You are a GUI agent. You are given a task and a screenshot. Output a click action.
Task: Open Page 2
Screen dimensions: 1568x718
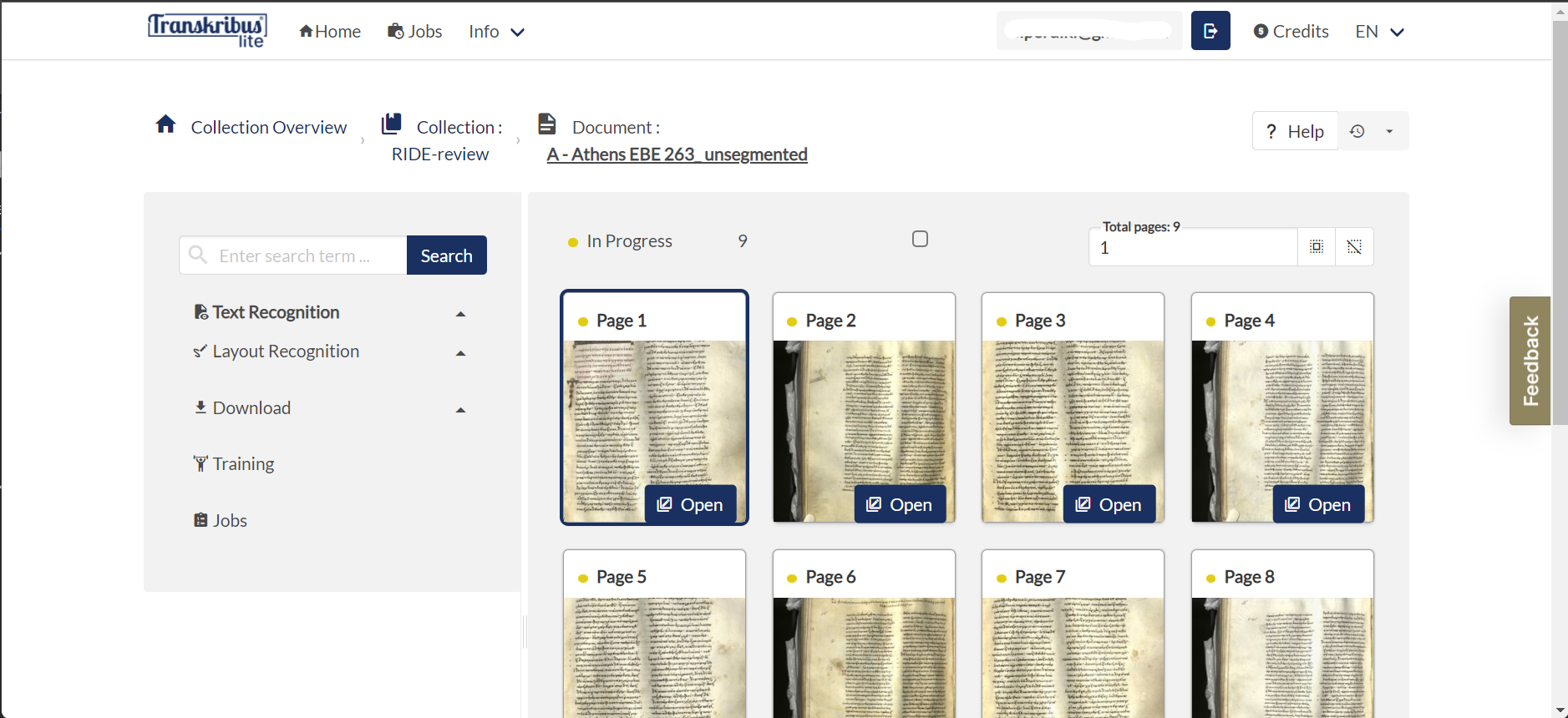point(900,504)
